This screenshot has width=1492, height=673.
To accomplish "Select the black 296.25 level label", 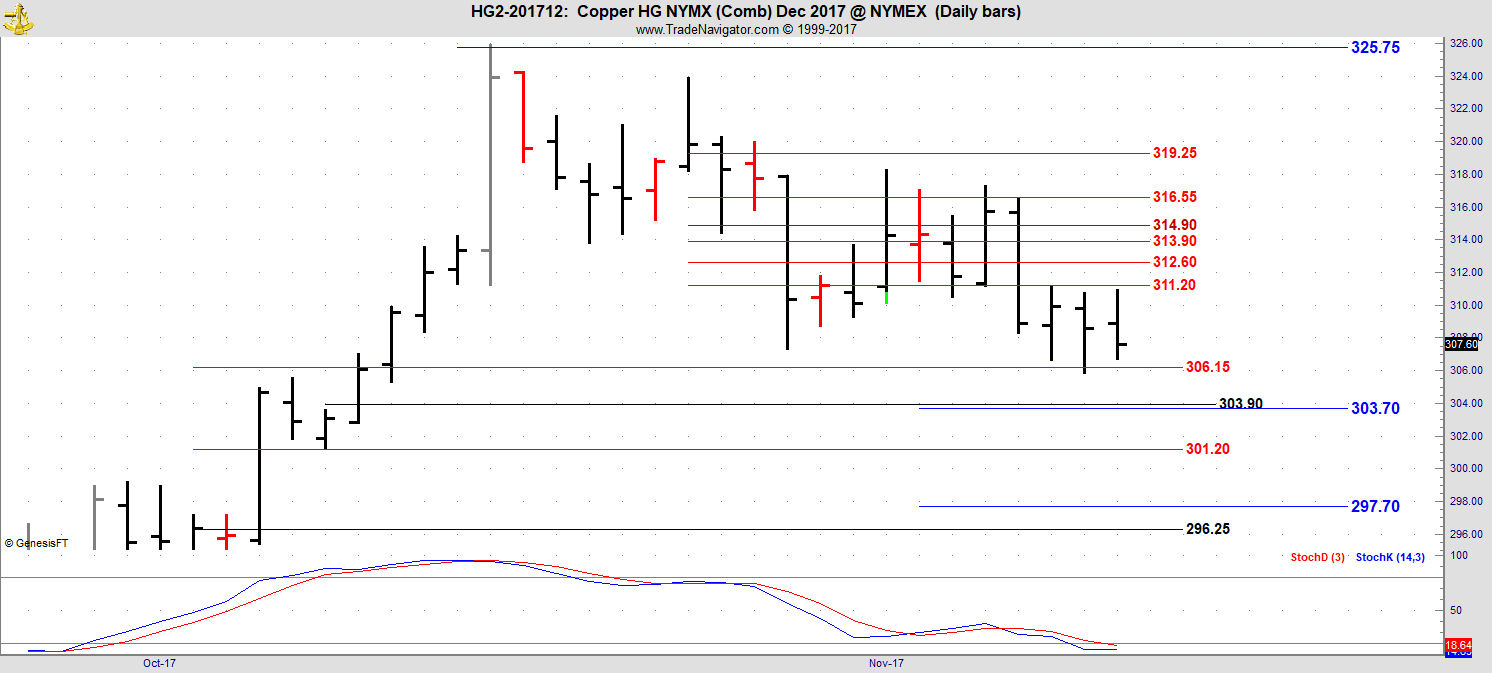I will tap(1207, 529).
